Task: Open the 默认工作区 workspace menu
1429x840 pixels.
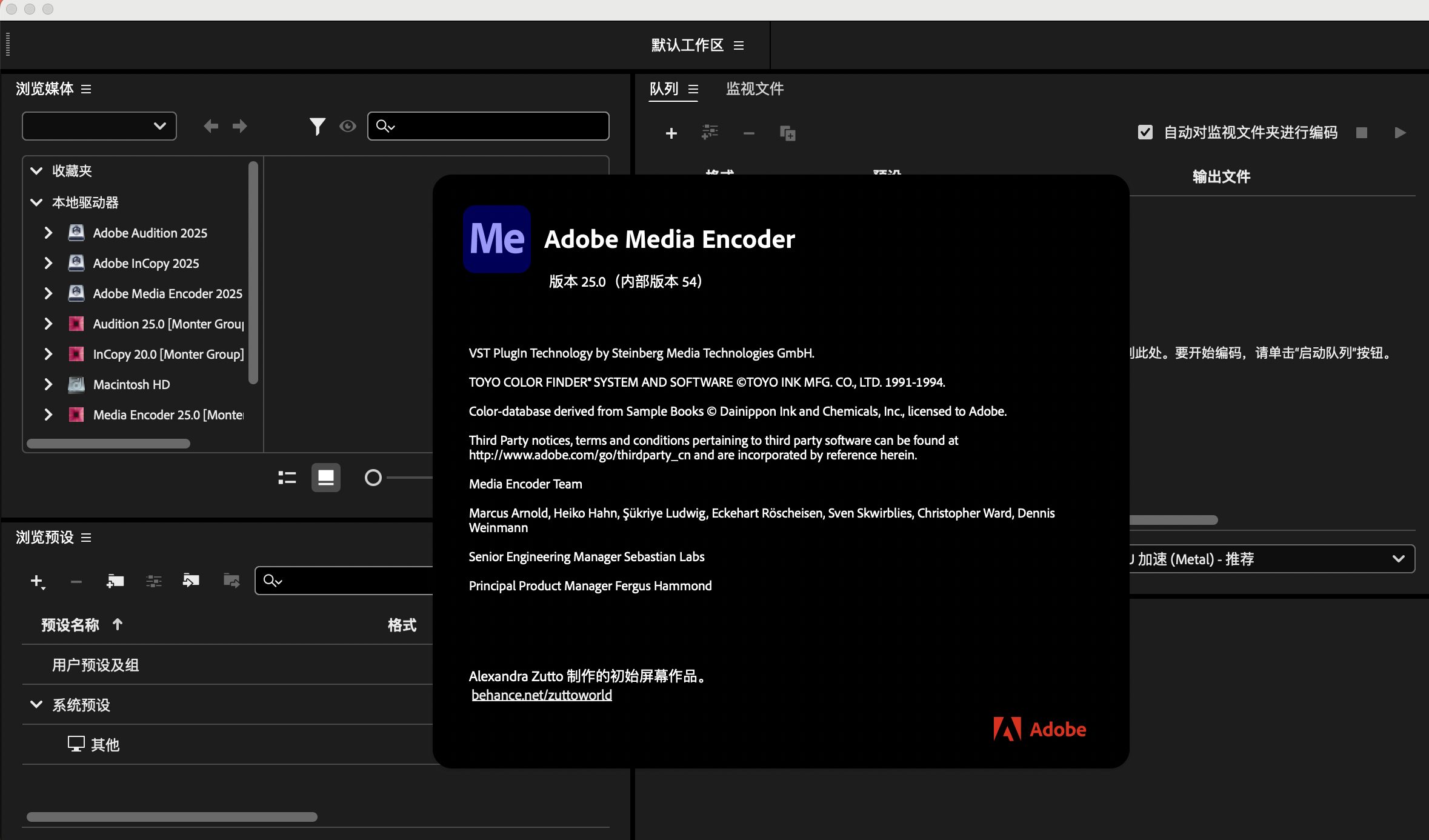Action: (739, 45)
